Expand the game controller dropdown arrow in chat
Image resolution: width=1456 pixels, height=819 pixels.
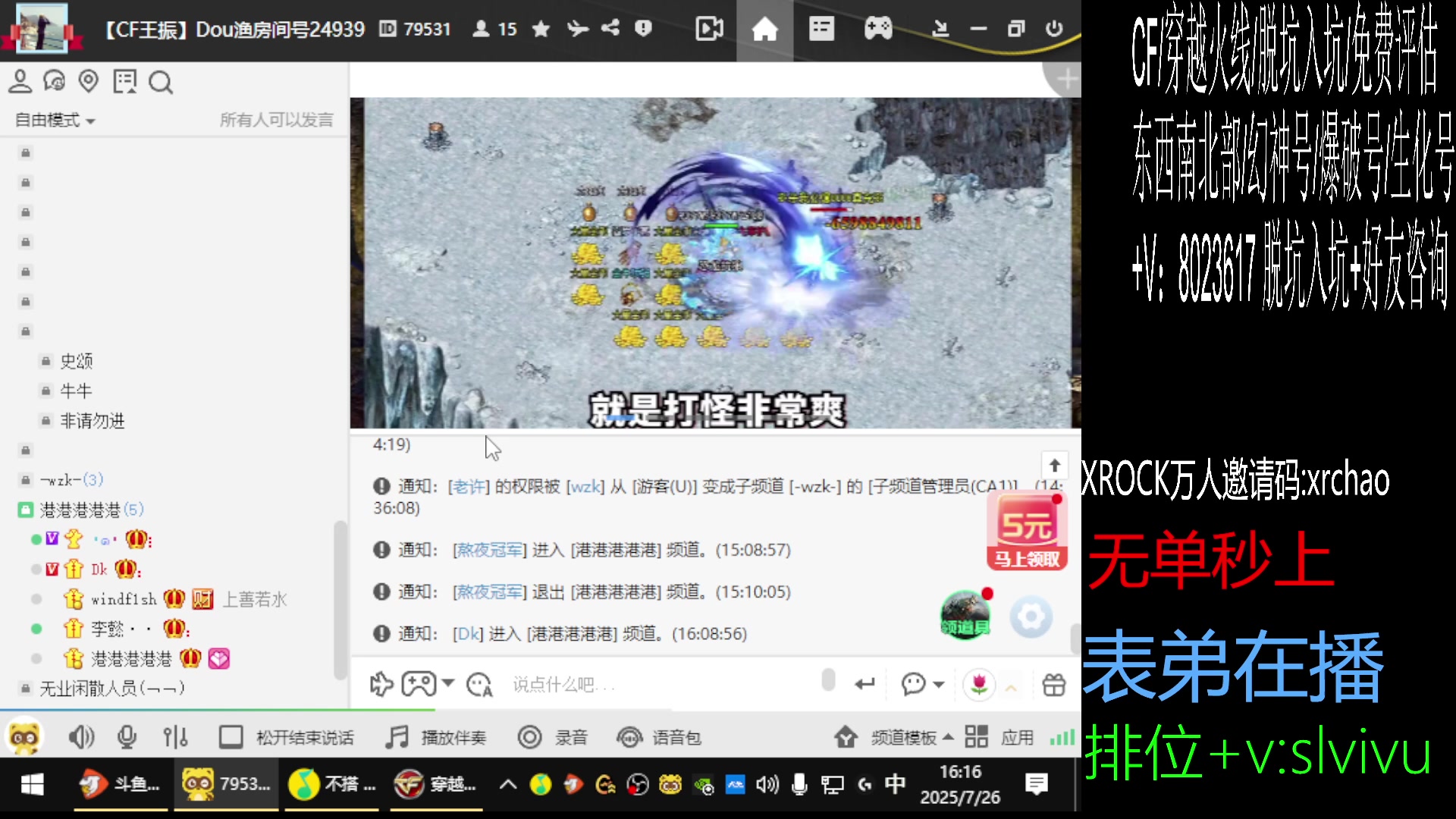(448, 683)
